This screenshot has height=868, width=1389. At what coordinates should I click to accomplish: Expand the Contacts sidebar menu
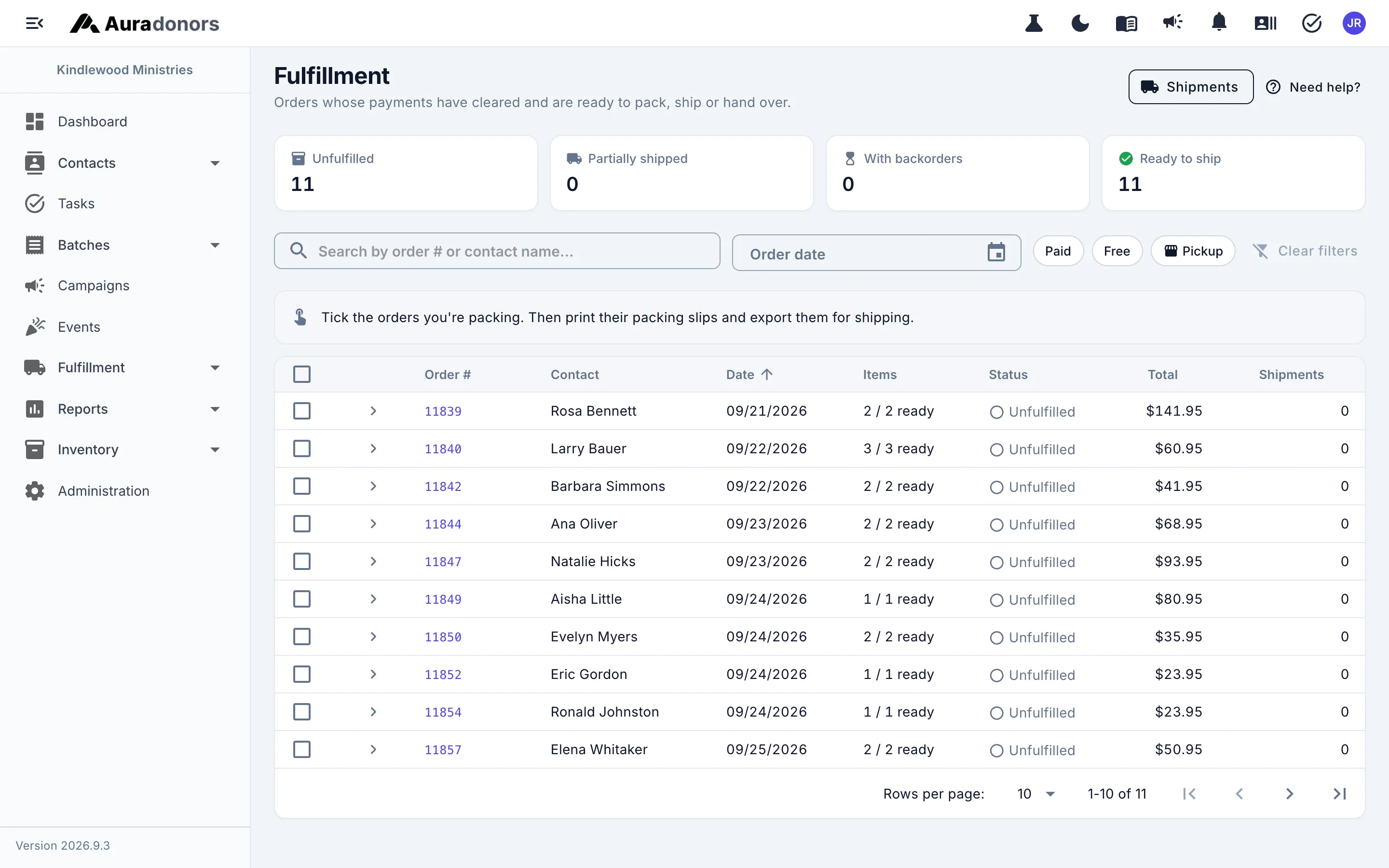pos(215,163)
